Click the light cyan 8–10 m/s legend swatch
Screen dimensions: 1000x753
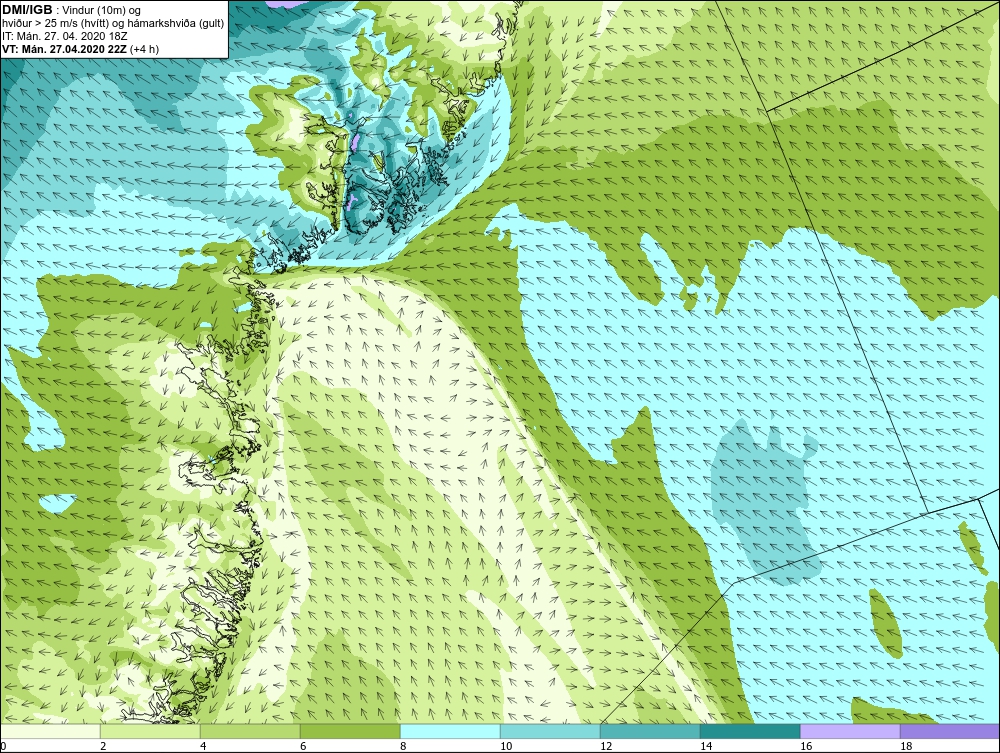450,731
